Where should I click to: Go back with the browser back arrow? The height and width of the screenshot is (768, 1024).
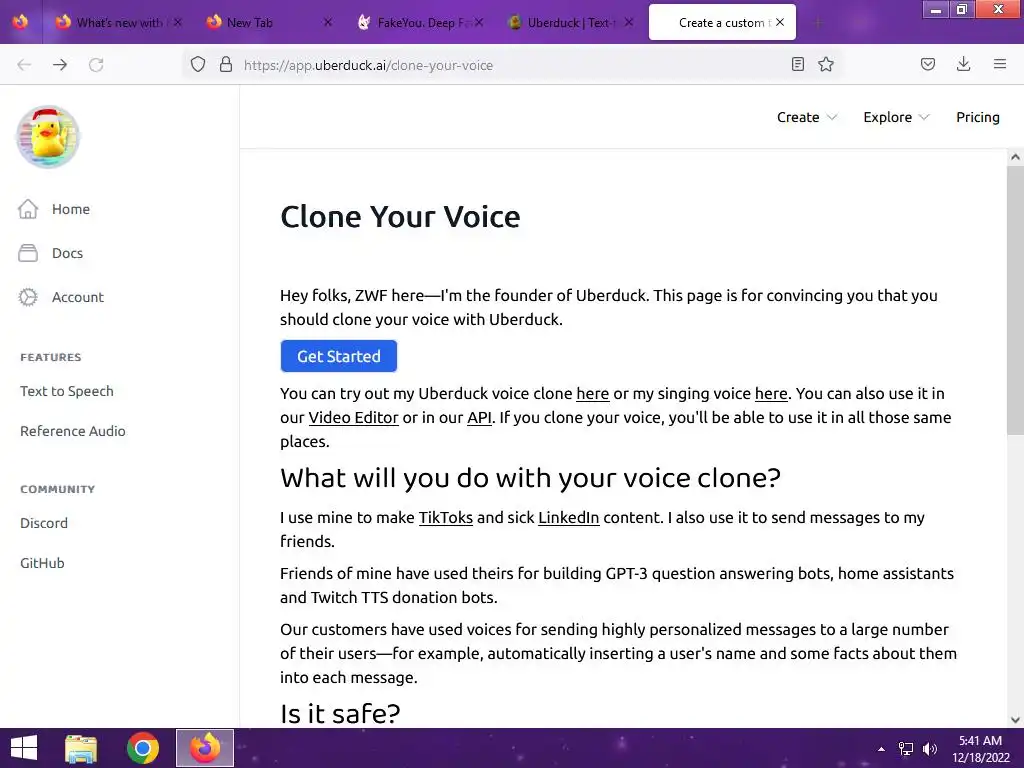click(x=24, y=65)
